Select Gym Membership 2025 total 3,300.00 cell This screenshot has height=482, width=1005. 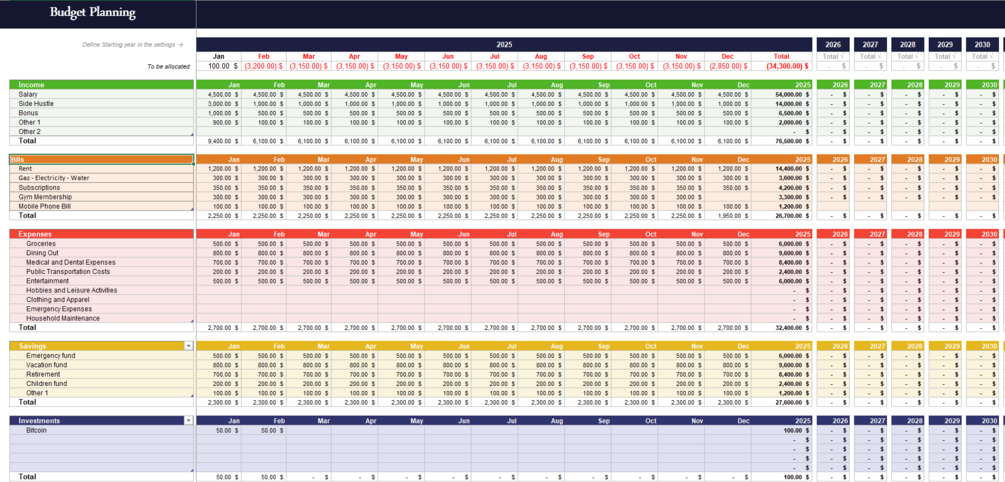click(782, 197)
